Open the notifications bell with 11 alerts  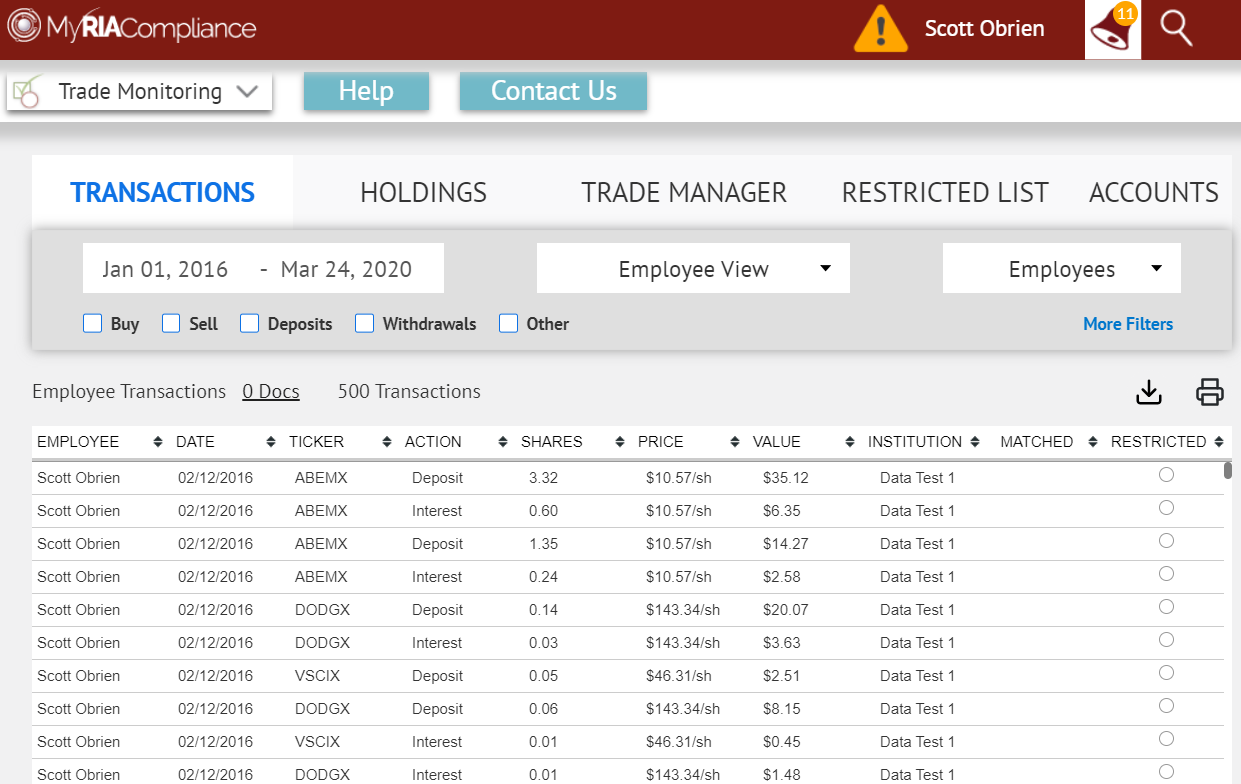pyautogui.click(x=1112, y=29)
